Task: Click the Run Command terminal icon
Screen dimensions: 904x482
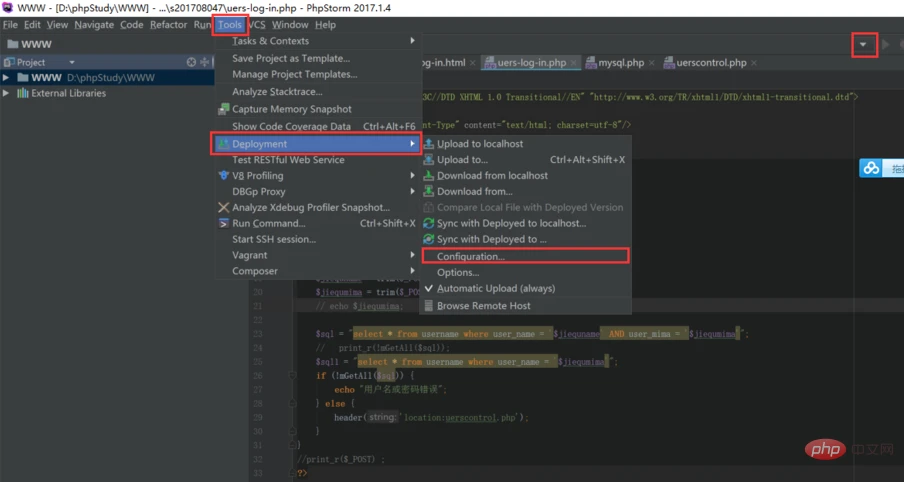Action: 224,223
